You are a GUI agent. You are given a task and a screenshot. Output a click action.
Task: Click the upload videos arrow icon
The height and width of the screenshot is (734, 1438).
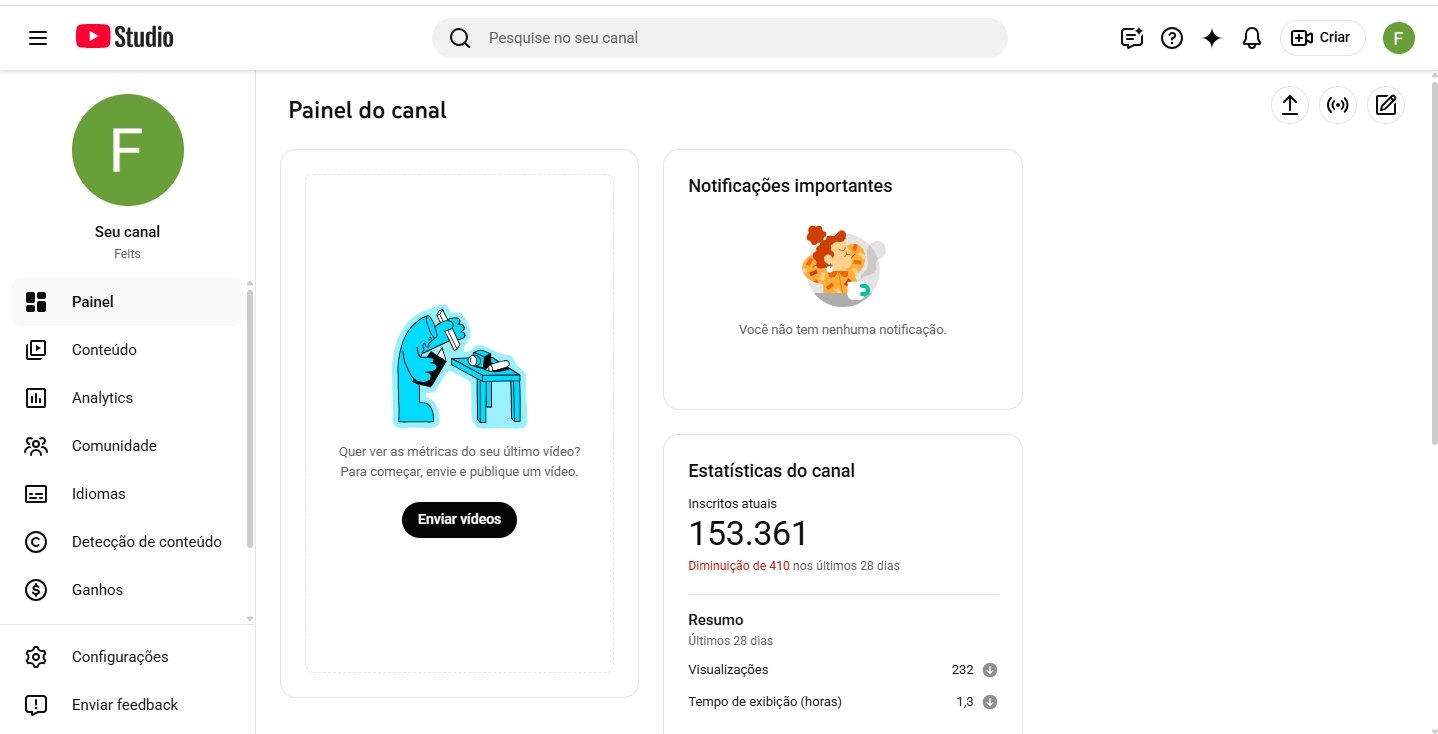point(1289,105)
